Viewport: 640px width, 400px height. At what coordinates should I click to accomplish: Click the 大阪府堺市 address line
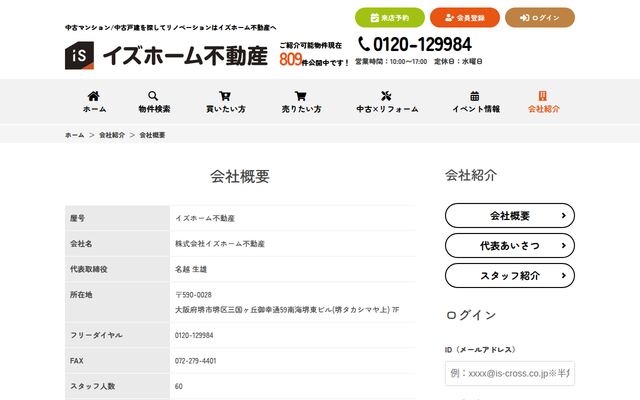tap(287, 310)
